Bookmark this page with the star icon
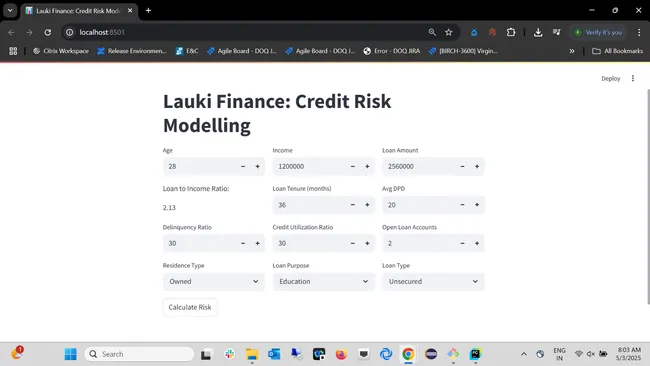 click(x=449, y=32)
